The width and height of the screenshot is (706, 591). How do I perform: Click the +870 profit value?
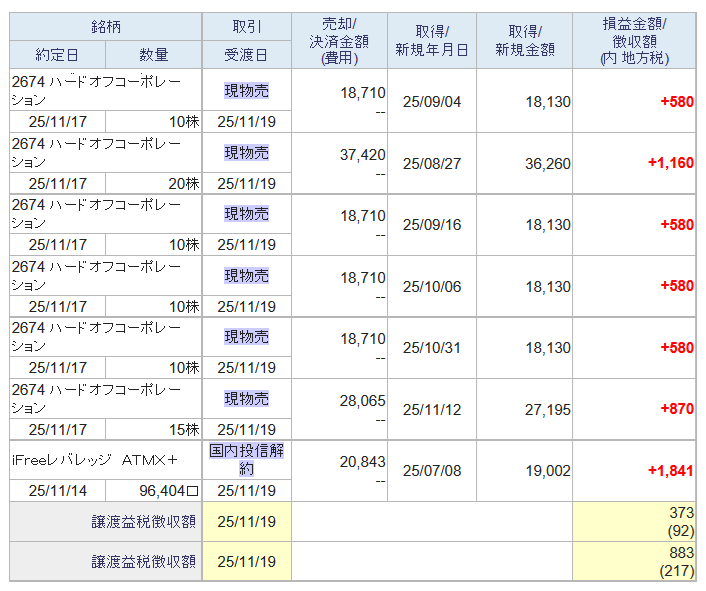(x=677, y=409)
